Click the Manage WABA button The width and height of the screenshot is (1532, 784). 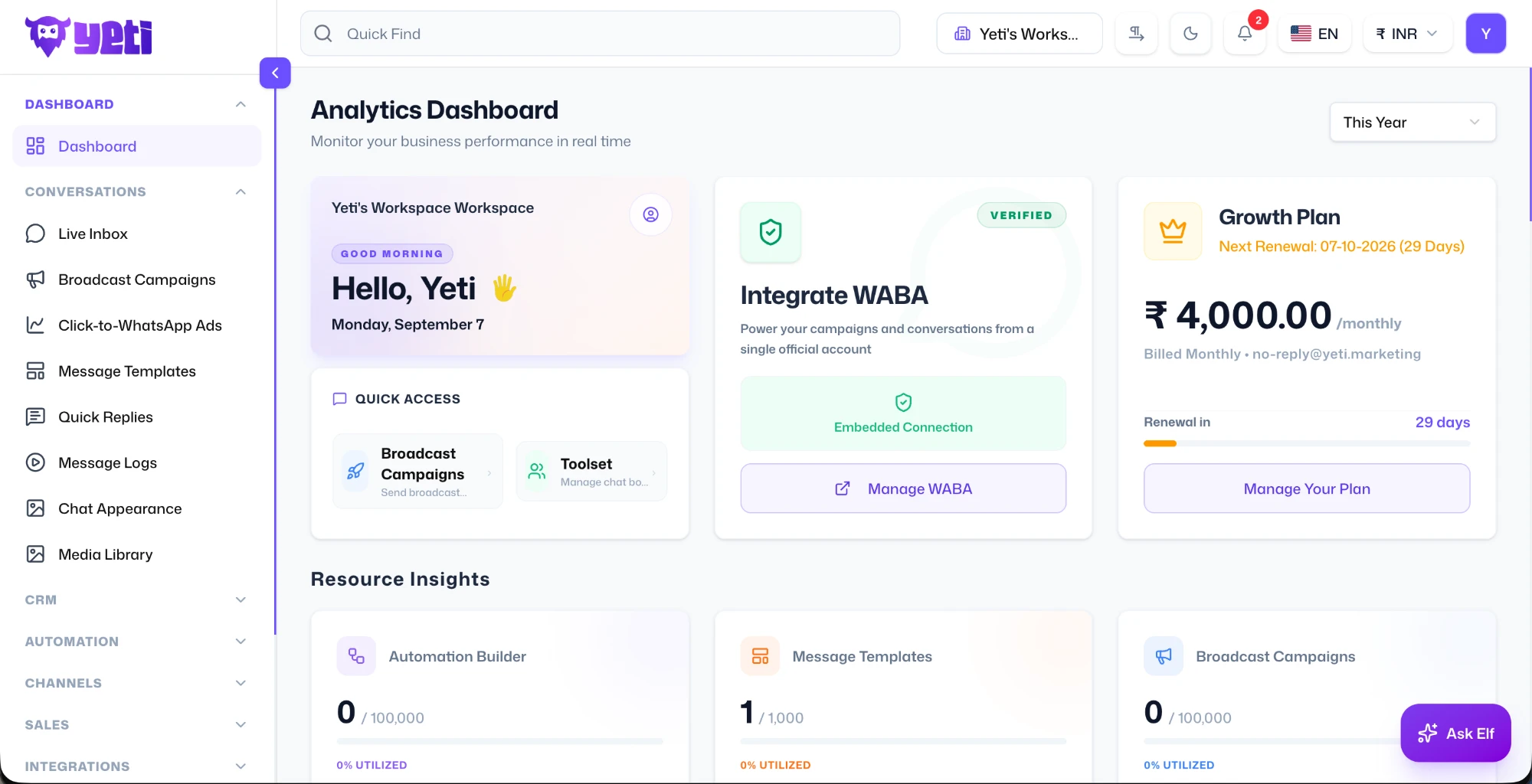(x=903, y=488)
